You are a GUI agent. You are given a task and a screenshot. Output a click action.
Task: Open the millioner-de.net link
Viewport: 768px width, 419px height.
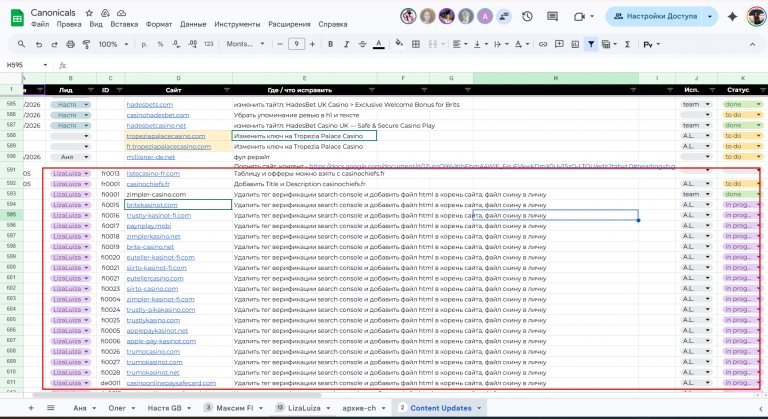tap(150, 157)
